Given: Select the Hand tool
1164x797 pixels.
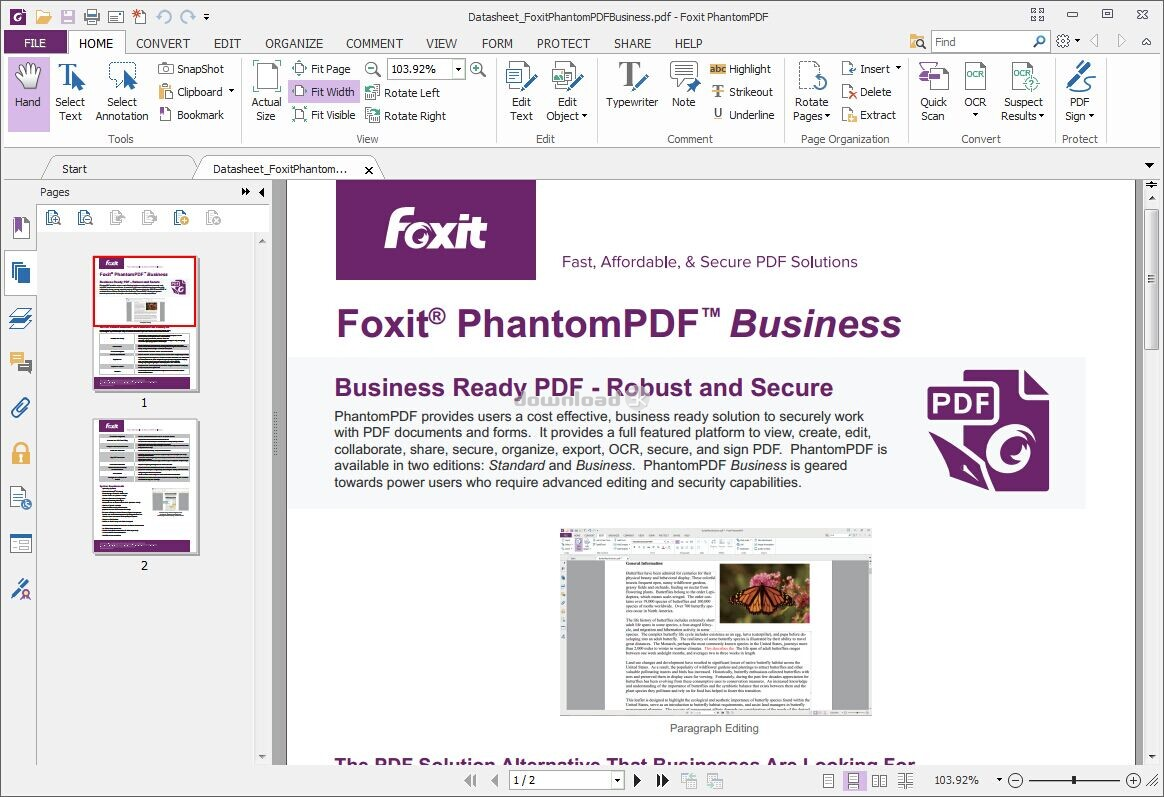Looking at the screenshot, I should (x=28, y=90).
